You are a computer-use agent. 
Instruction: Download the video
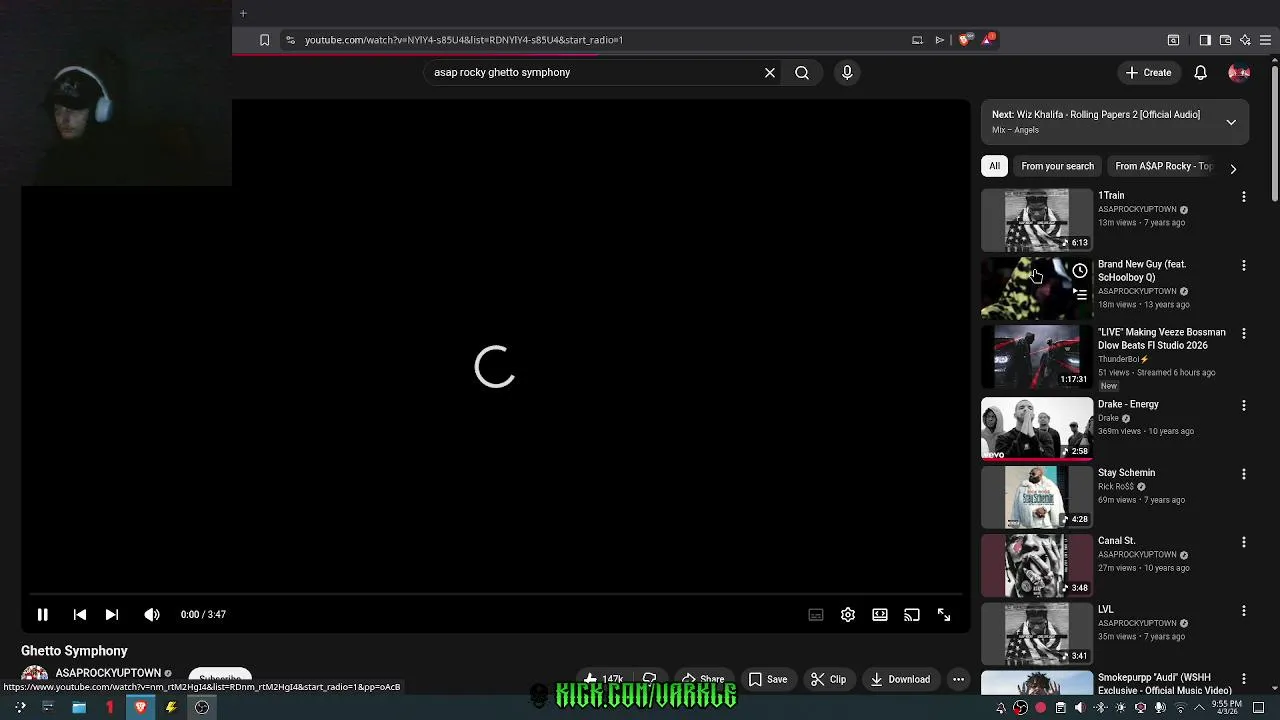coord(900,680)
